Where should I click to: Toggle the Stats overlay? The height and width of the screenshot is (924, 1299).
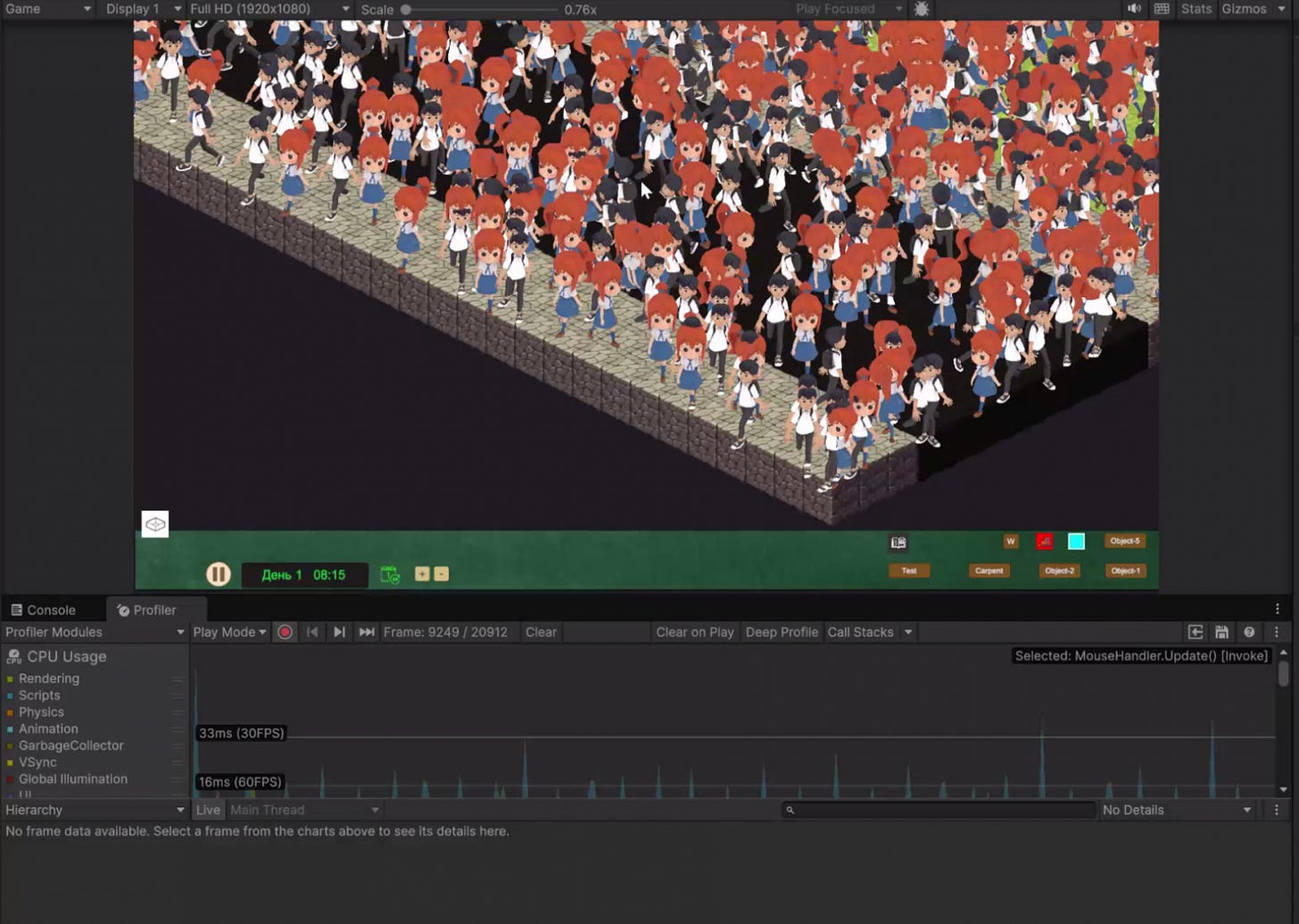pos(1196,9)
